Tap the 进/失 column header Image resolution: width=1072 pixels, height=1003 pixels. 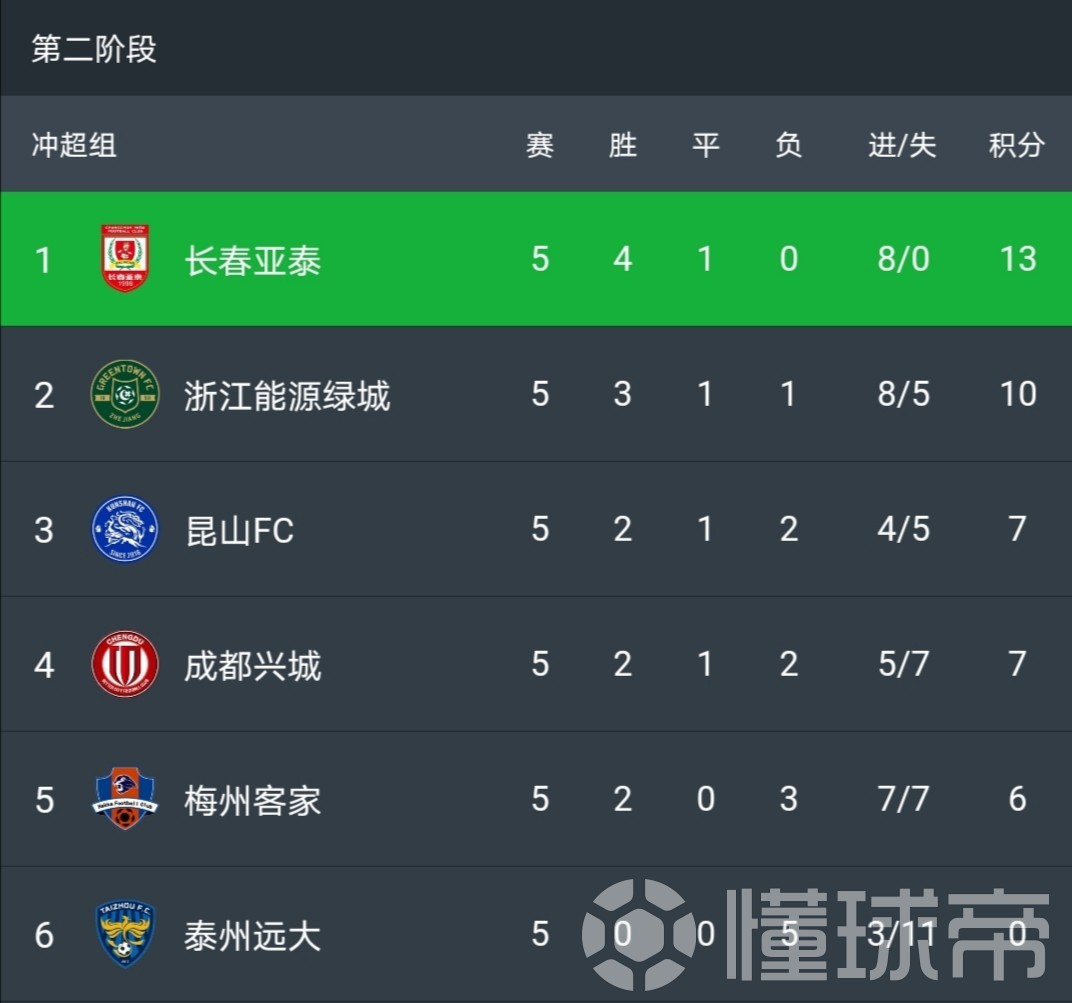tap(902, 145)
